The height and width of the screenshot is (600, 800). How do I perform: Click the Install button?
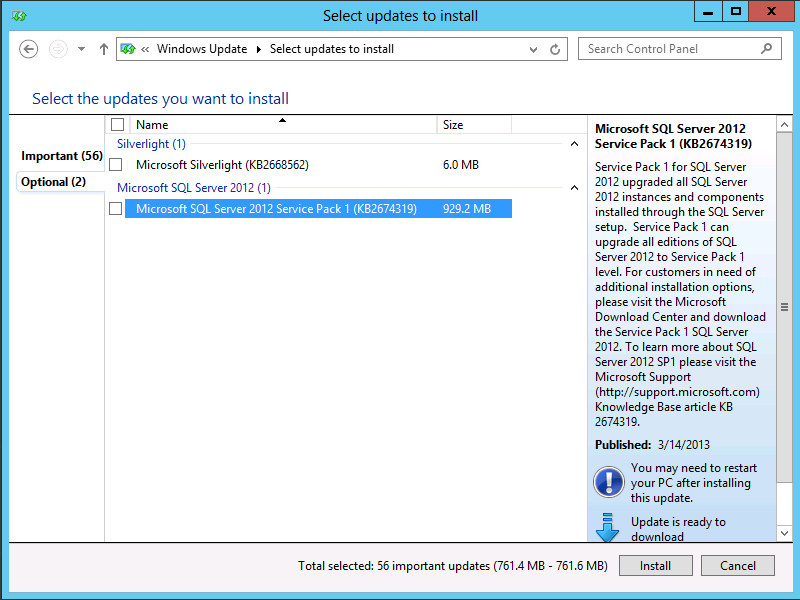coord(656,566)
